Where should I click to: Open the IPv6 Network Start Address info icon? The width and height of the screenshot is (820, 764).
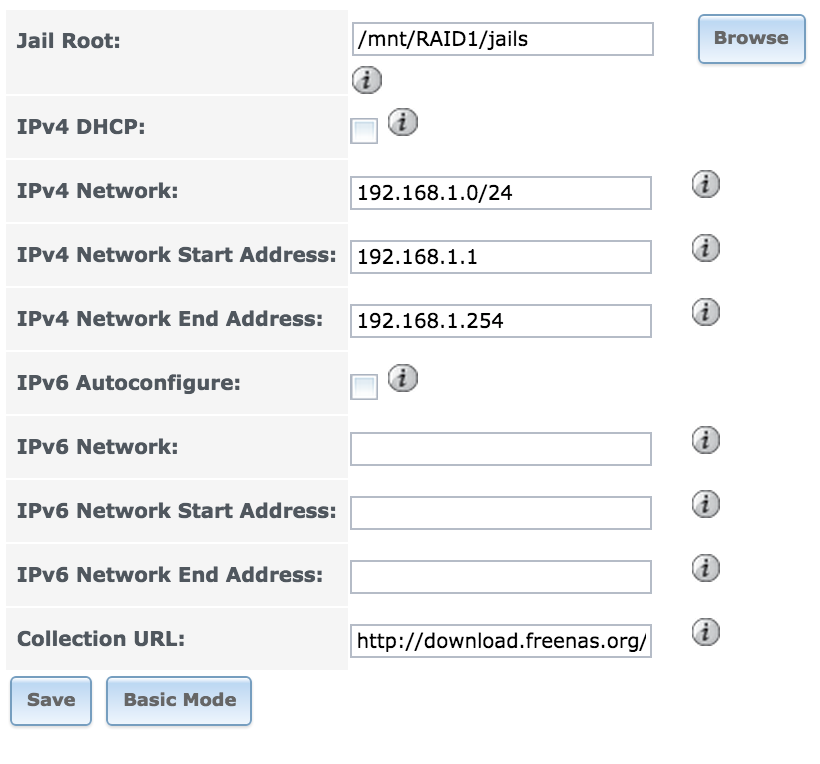706,504
